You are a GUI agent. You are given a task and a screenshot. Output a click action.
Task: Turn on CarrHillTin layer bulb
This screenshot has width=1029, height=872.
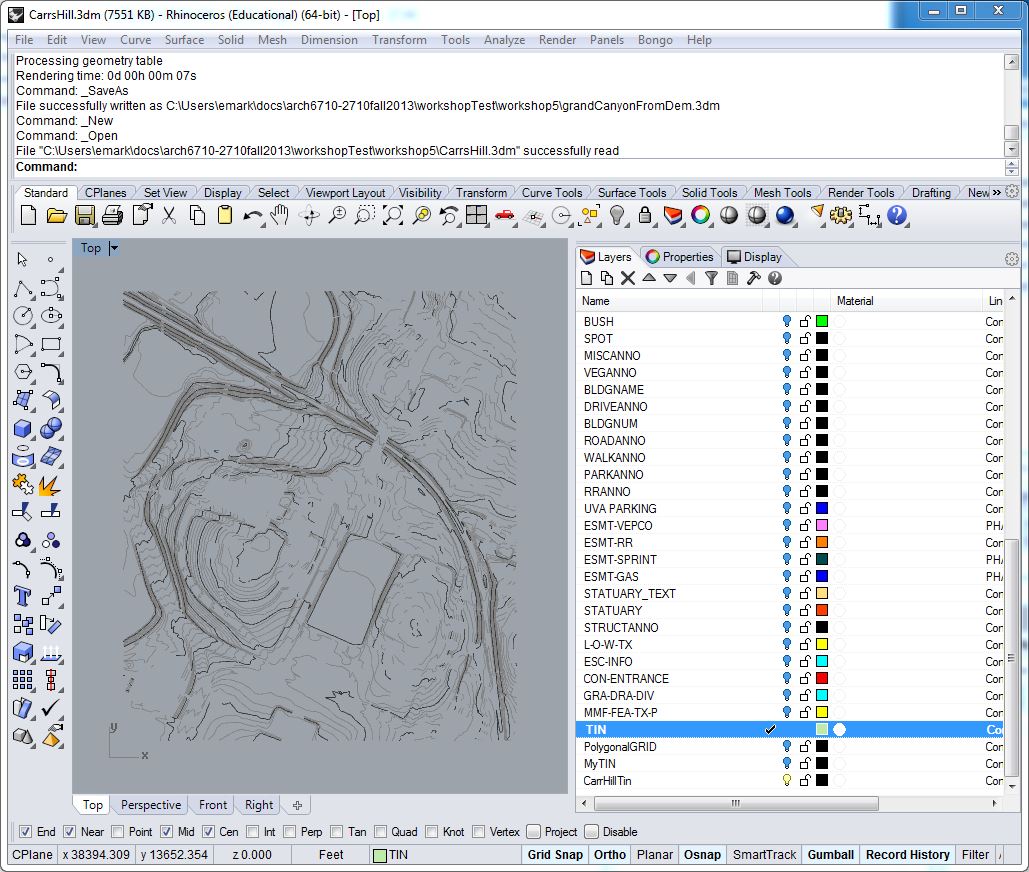click(787, 780)
